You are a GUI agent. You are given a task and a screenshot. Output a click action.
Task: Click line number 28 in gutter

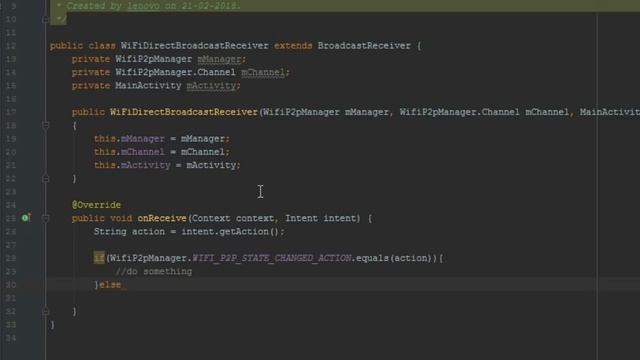tap(11, 258)
